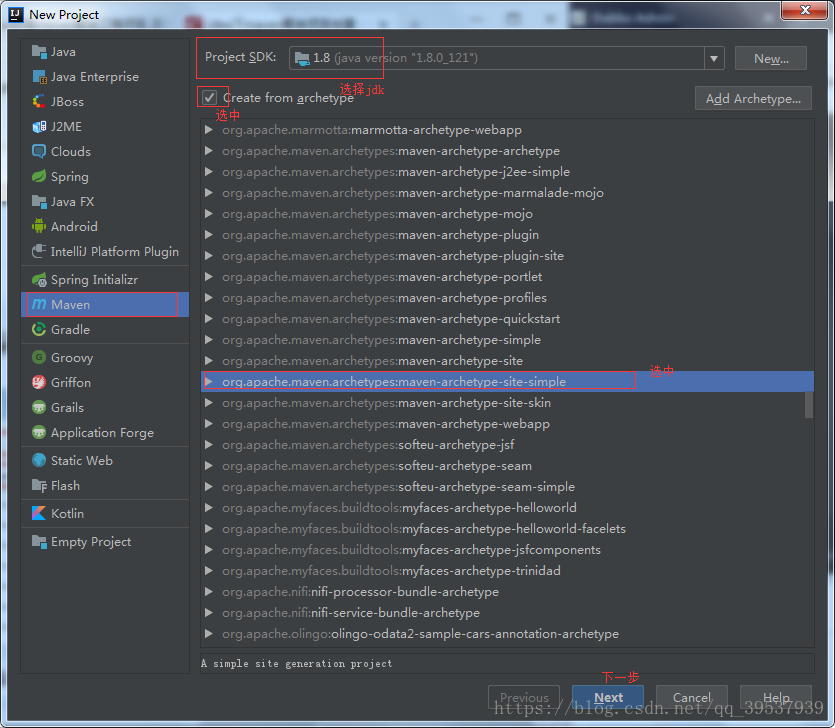Click the Grails icon
835x728 pixels.
tap(39, 407)
